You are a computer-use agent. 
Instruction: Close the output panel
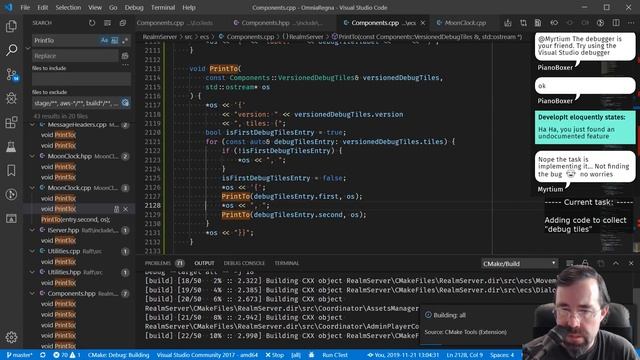631,263
